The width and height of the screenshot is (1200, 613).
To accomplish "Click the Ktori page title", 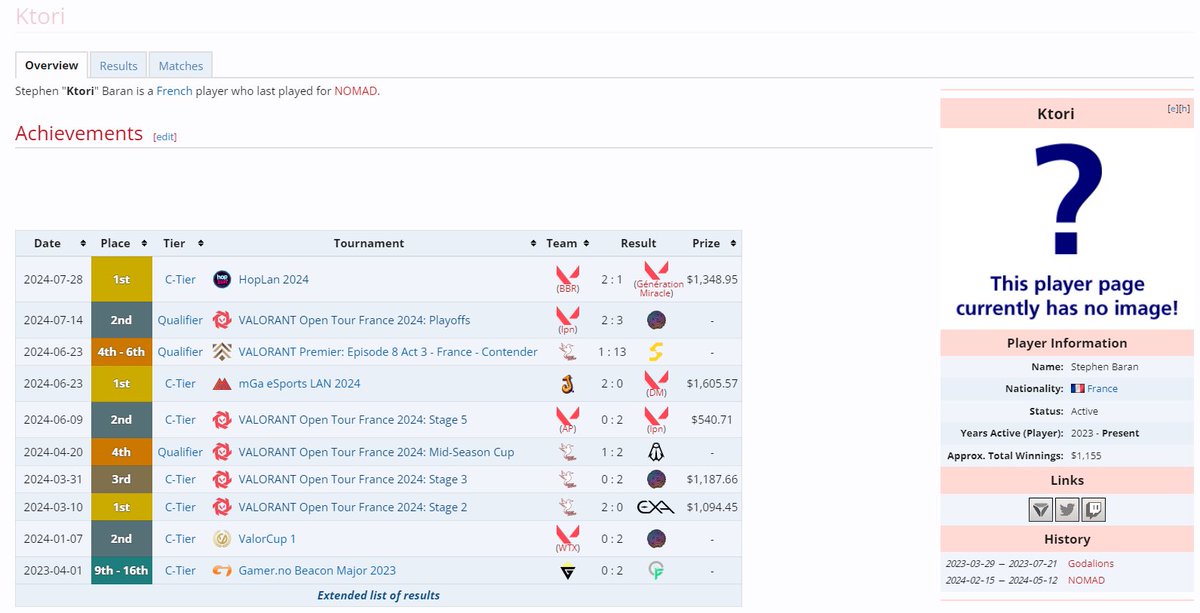I will (x=41, y=16).
